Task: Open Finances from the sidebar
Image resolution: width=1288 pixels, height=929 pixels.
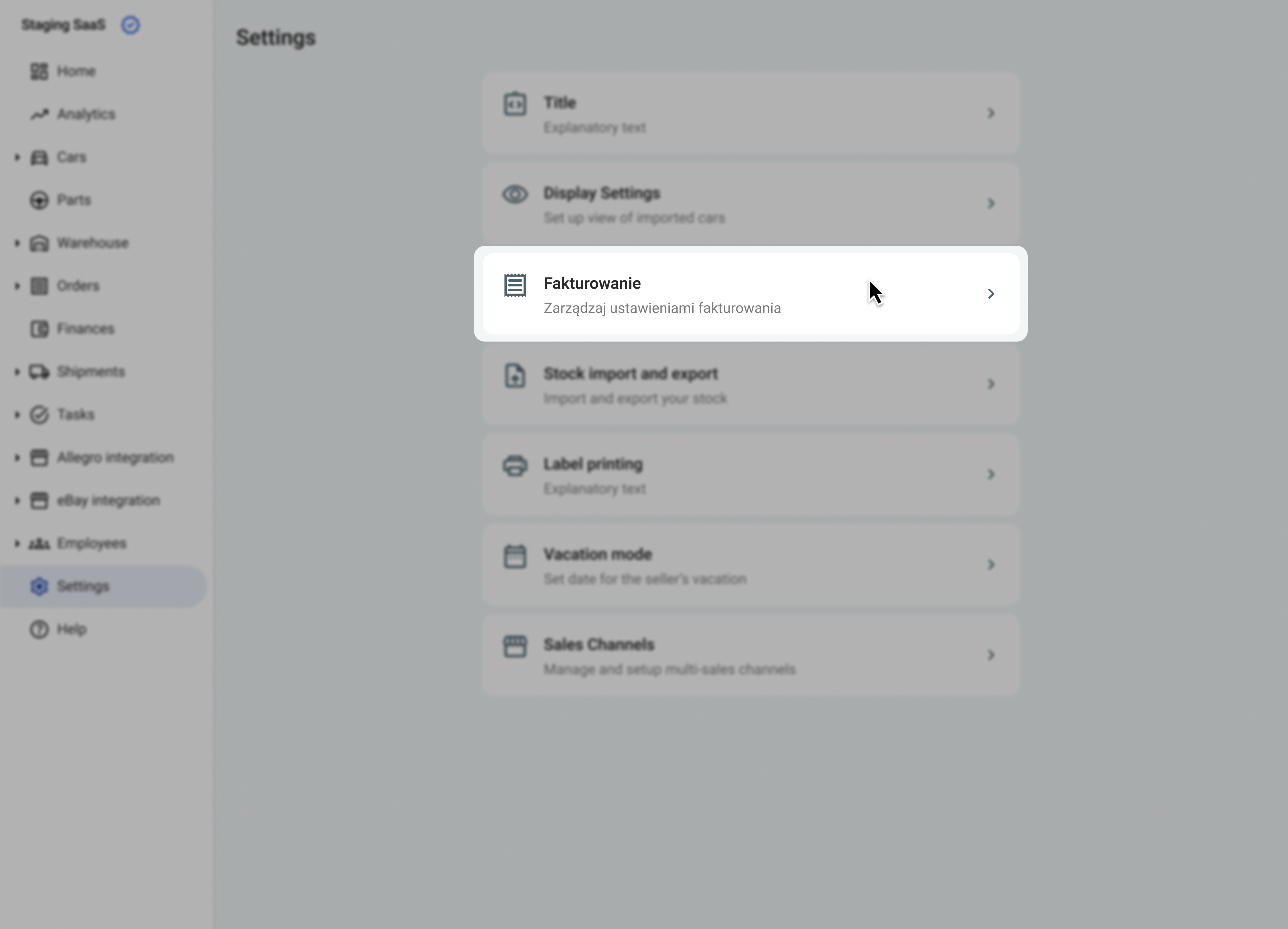Action: [85, 329]
